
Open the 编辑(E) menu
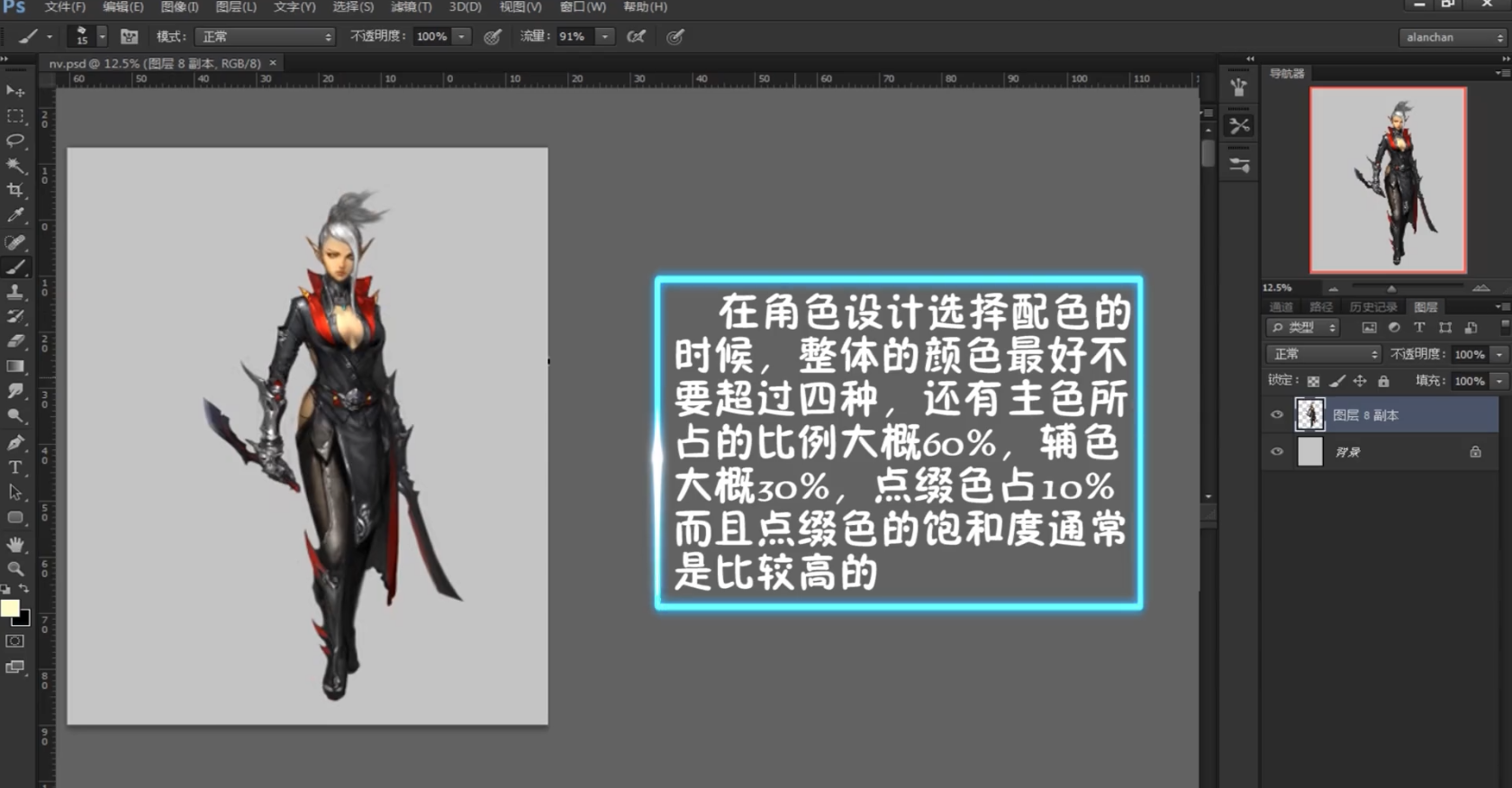coord(123,7)
